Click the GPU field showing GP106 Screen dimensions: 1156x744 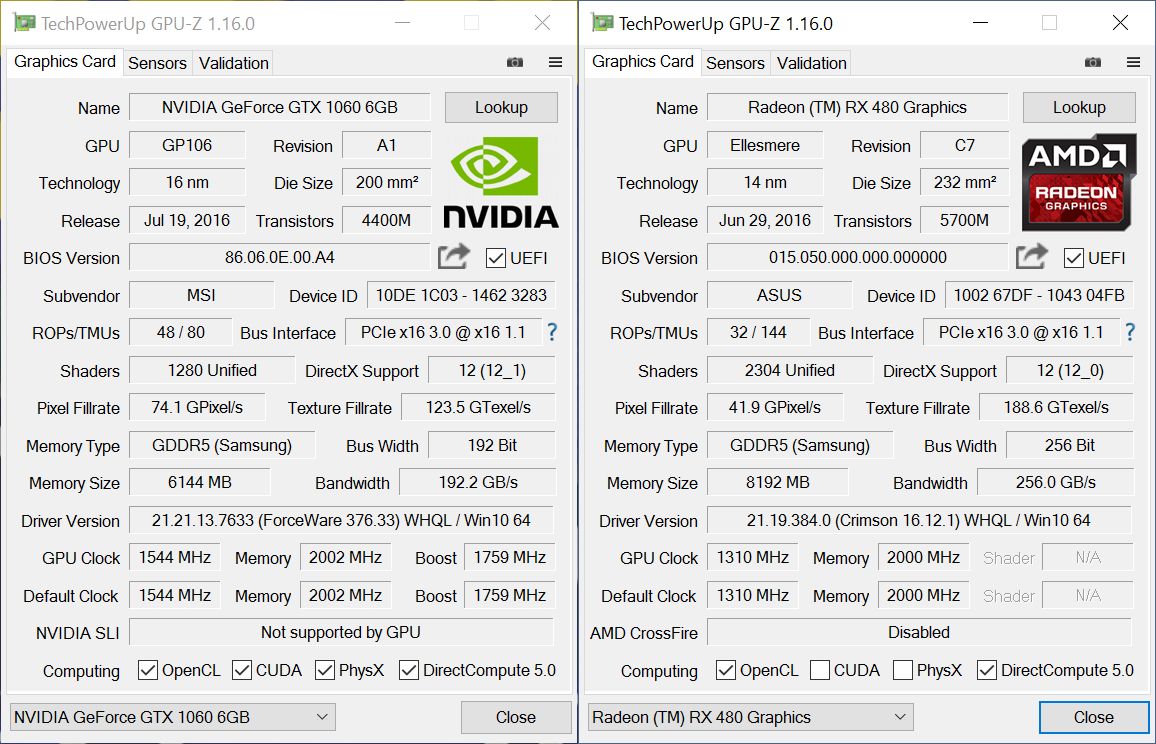point(187,145)
